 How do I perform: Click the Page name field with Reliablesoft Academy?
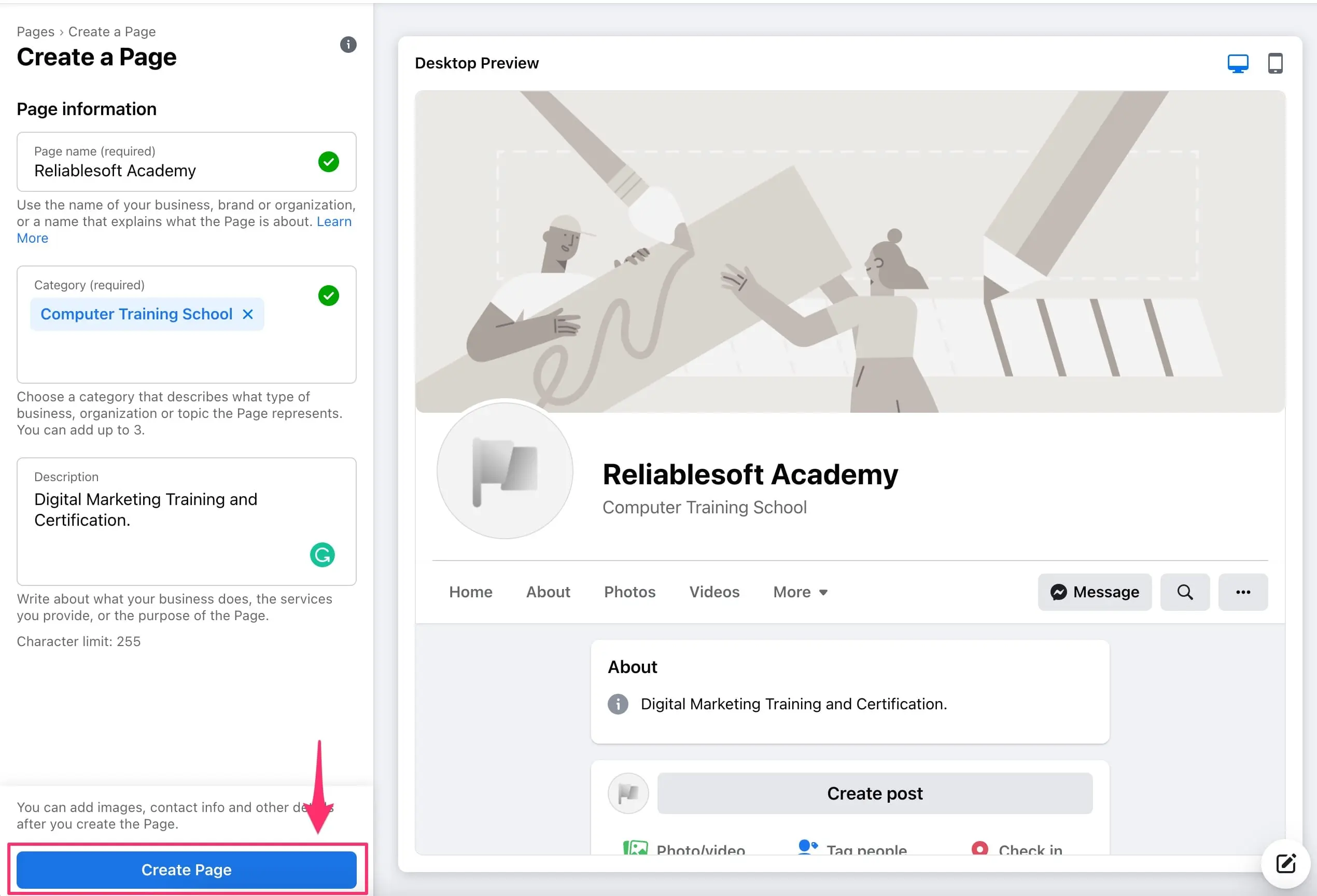[187, 161]
